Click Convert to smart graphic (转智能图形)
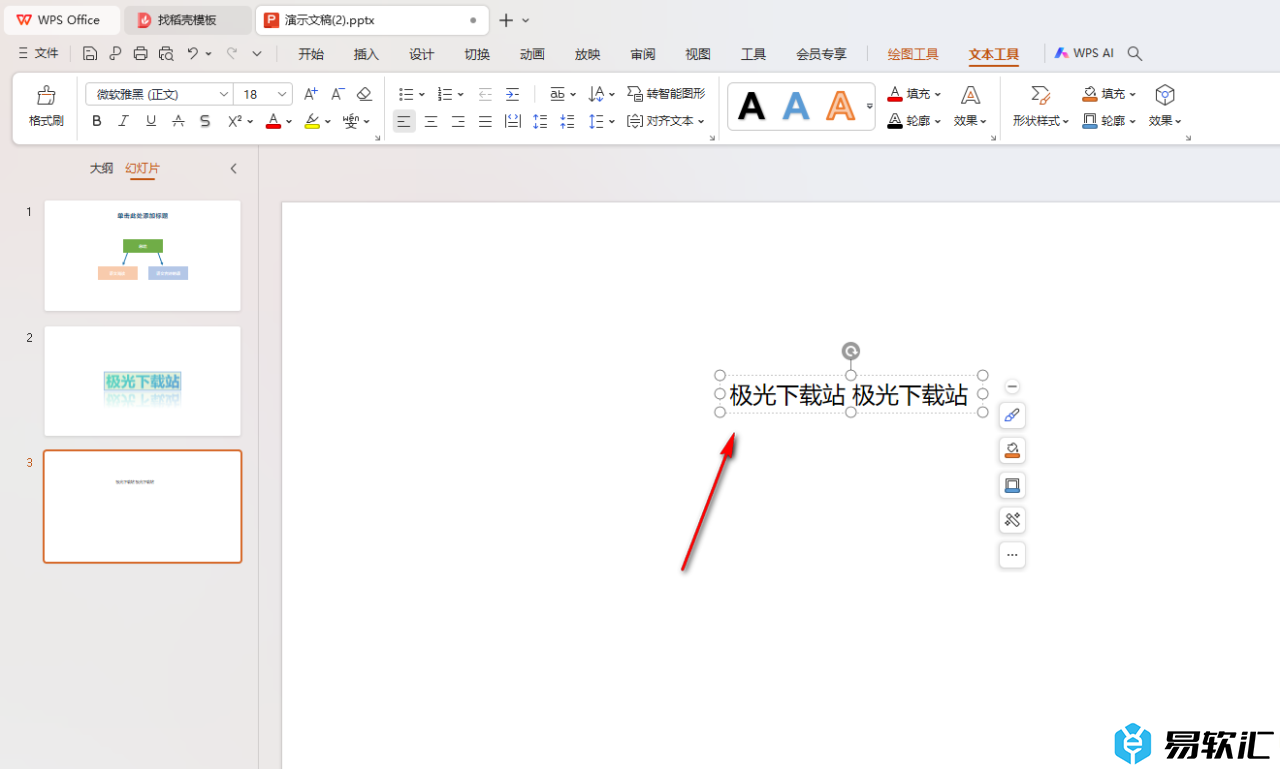The image size is (1280, 769). tap(666, 94)
